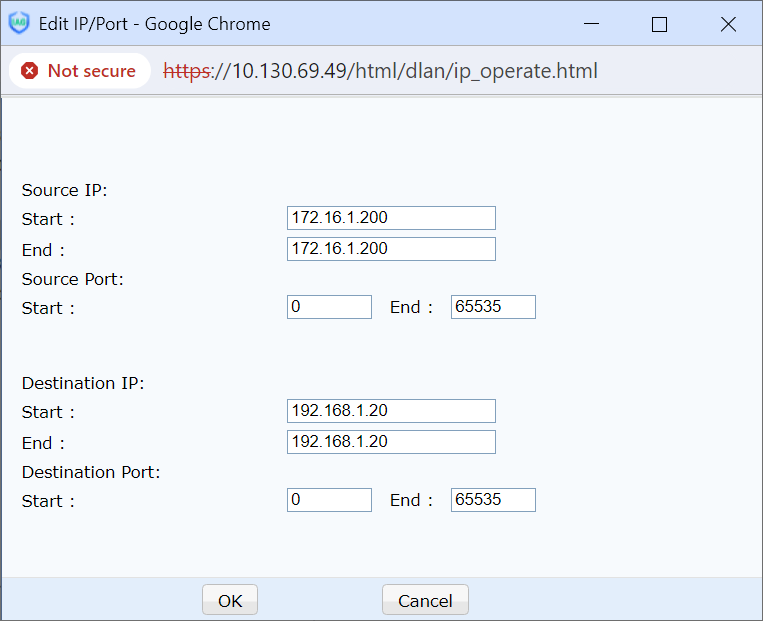This screenshot has width=763, height=621.
Task: Click the "Source IP:" label
Action: (x=64, y=190)
